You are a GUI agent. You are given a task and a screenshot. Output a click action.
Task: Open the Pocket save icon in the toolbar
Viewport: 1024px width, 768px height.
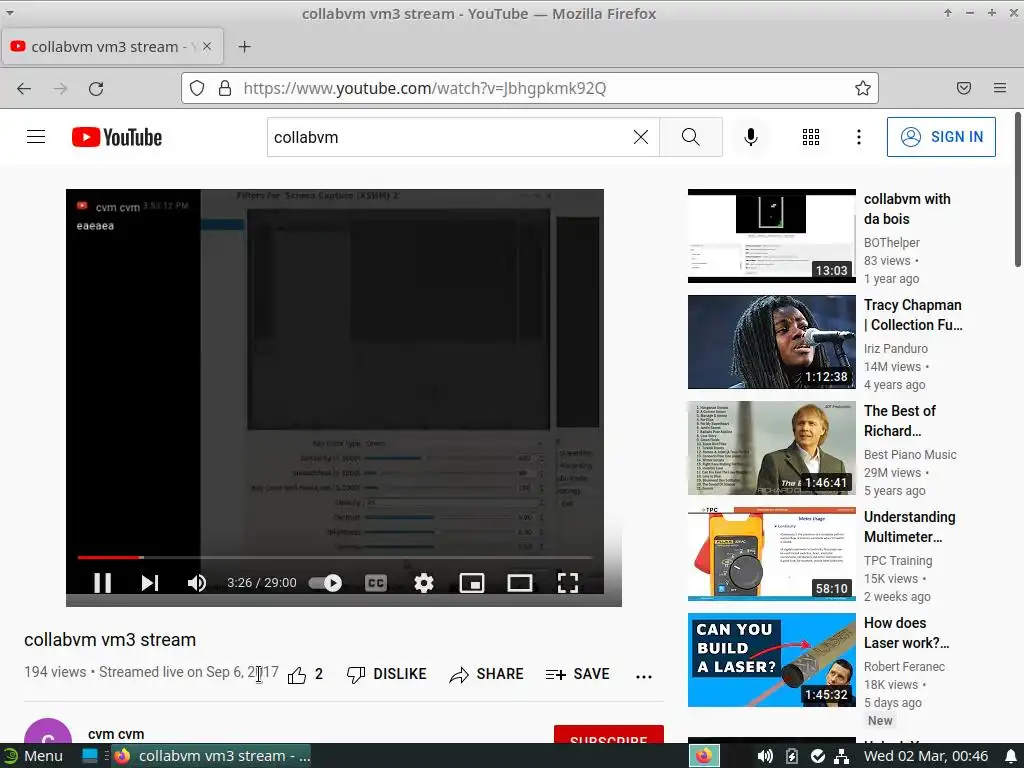click(x=964, y=88)
